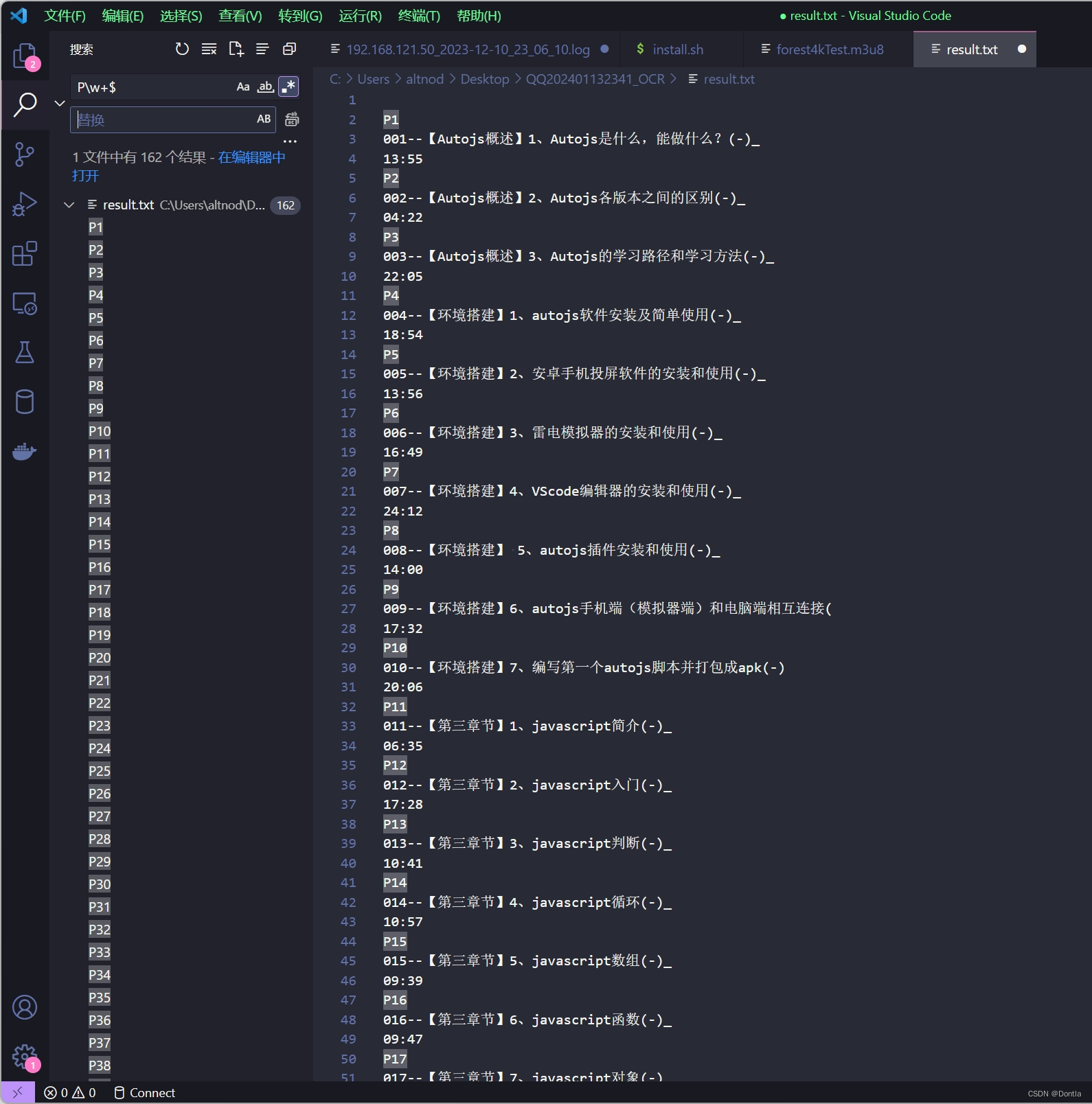Image resolution: width=1092 pixels, height=1104 pixels.
Task: Click the 162 results count badge
Action: (x=286, y=205)
